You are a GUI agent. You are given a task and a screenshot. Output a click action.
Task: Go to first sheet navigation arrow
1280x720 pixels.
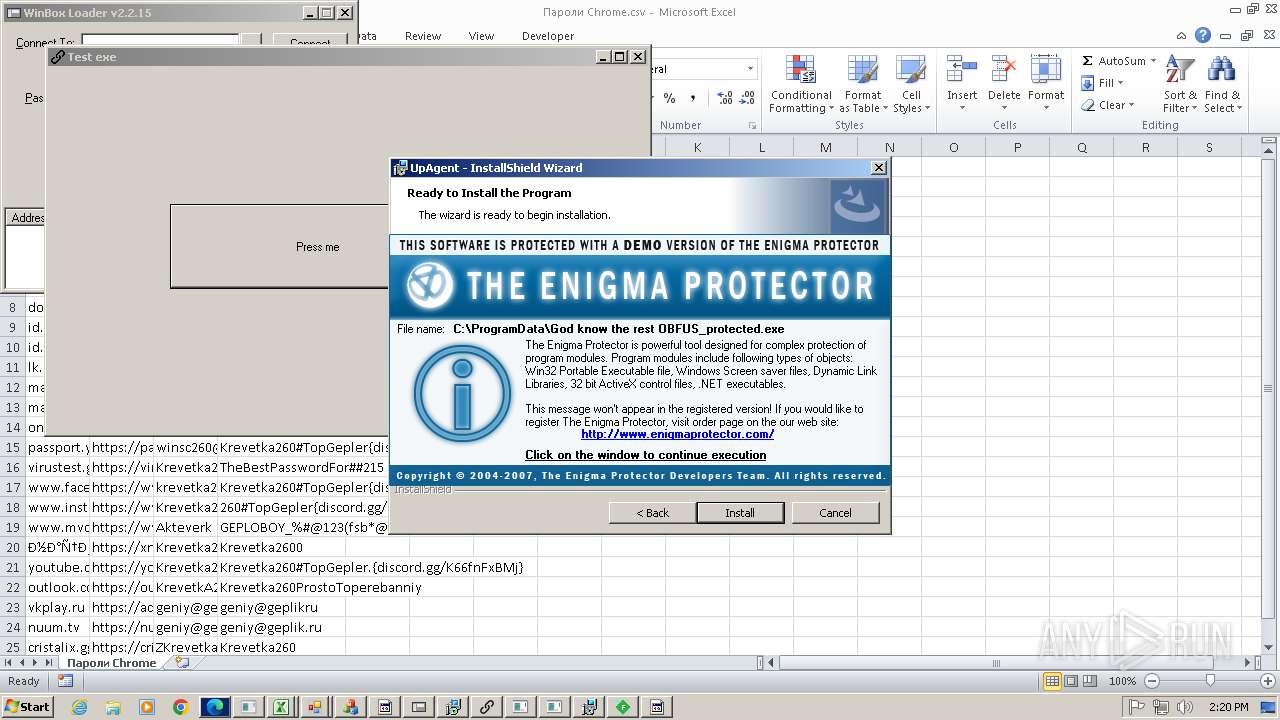(9, 663)
